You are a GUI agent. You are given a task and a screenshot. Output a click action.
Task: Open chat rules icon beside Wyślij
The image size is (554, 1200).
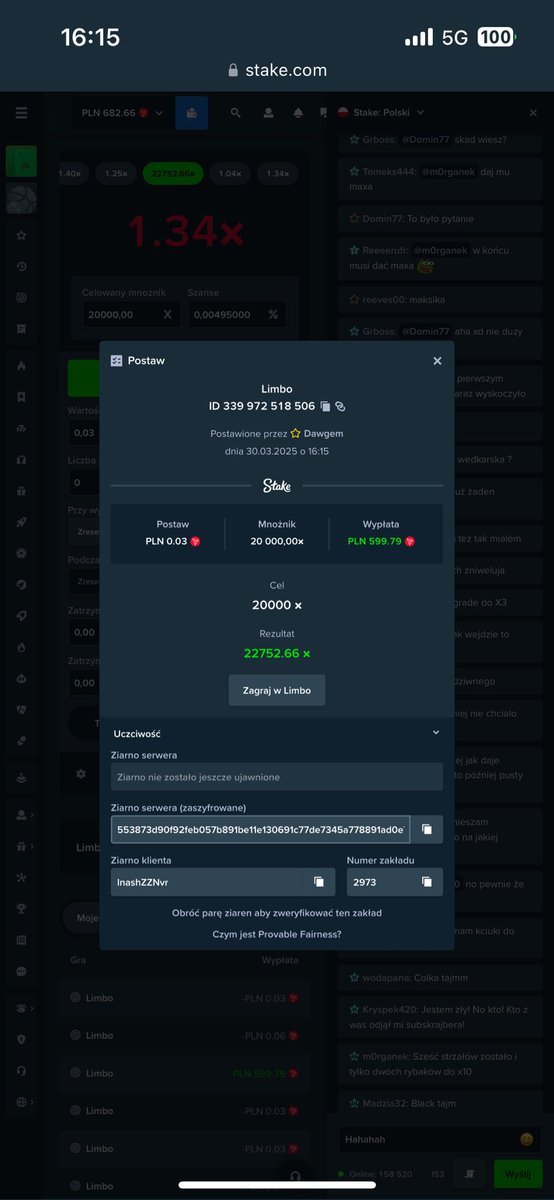[470, 1174]
